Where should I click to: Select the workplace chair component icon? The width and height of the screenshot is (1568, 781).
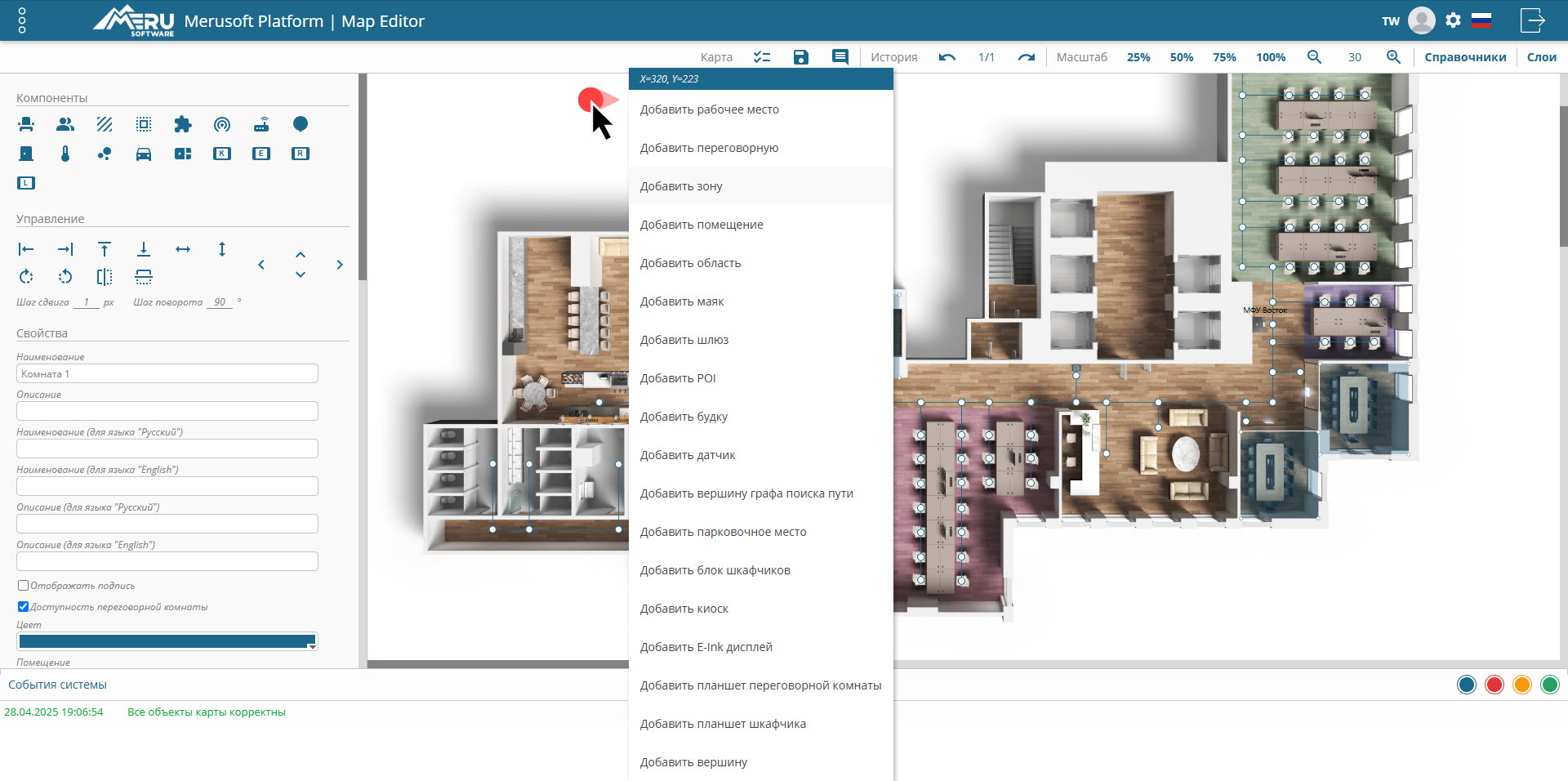[26, 124]
